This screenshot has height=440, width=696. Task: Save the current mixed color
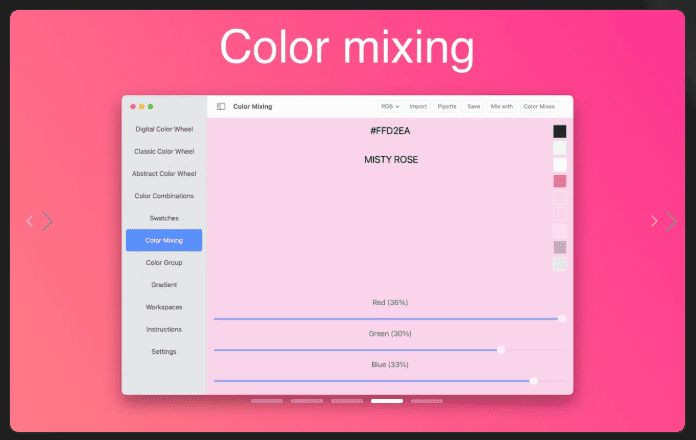[474, 107]
